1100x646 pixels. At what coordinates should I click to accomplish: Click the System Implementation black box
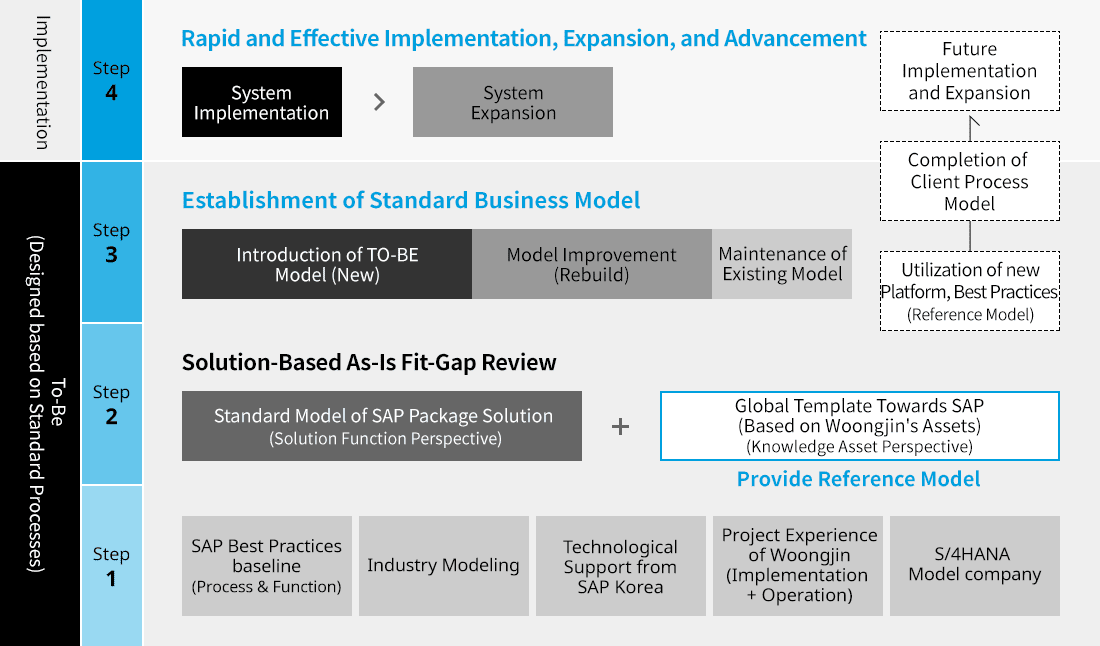click(262, 102)
